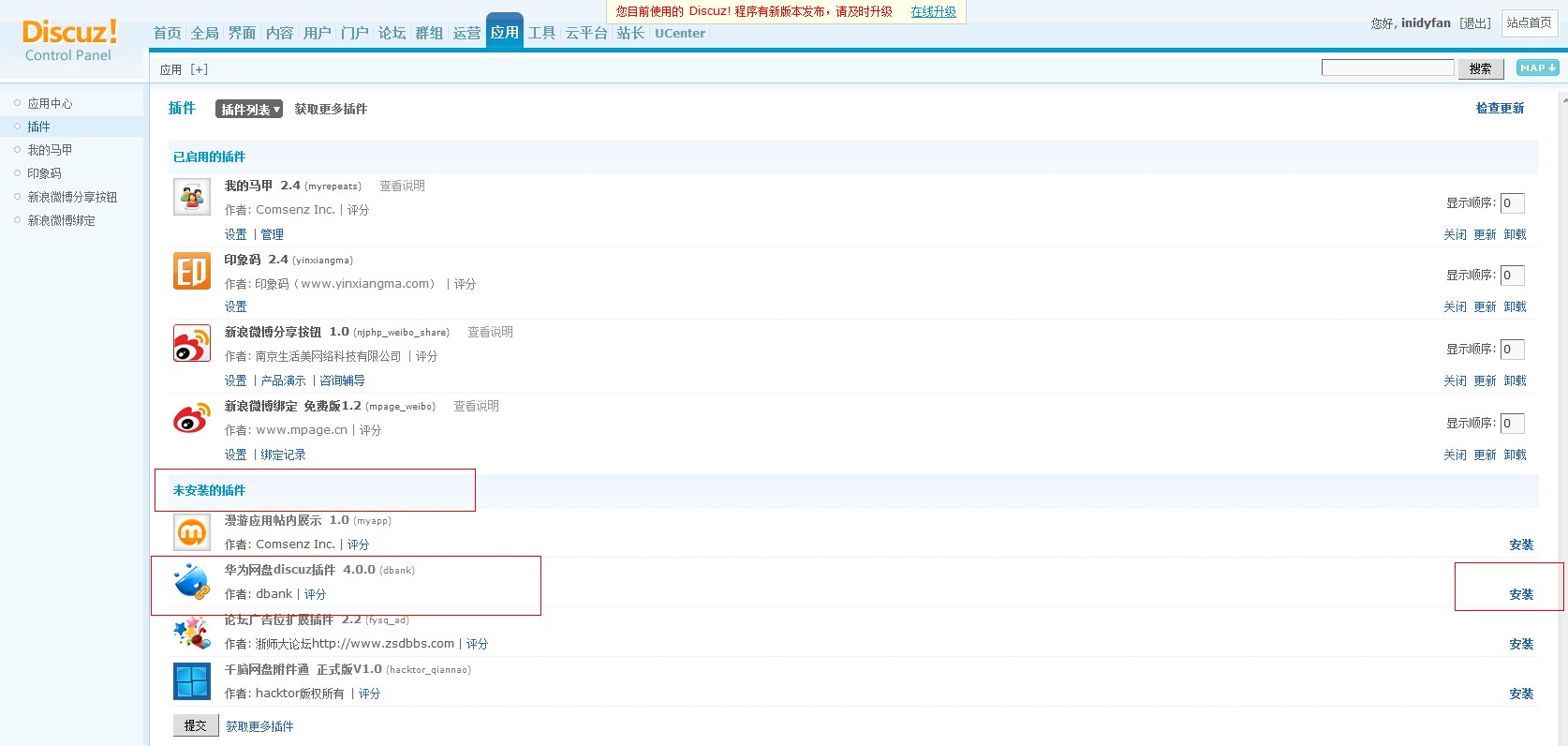Click the 漫游应用帖内展示 plugin icon
The image size is (1568, 746).
click(x=192, y=532)
